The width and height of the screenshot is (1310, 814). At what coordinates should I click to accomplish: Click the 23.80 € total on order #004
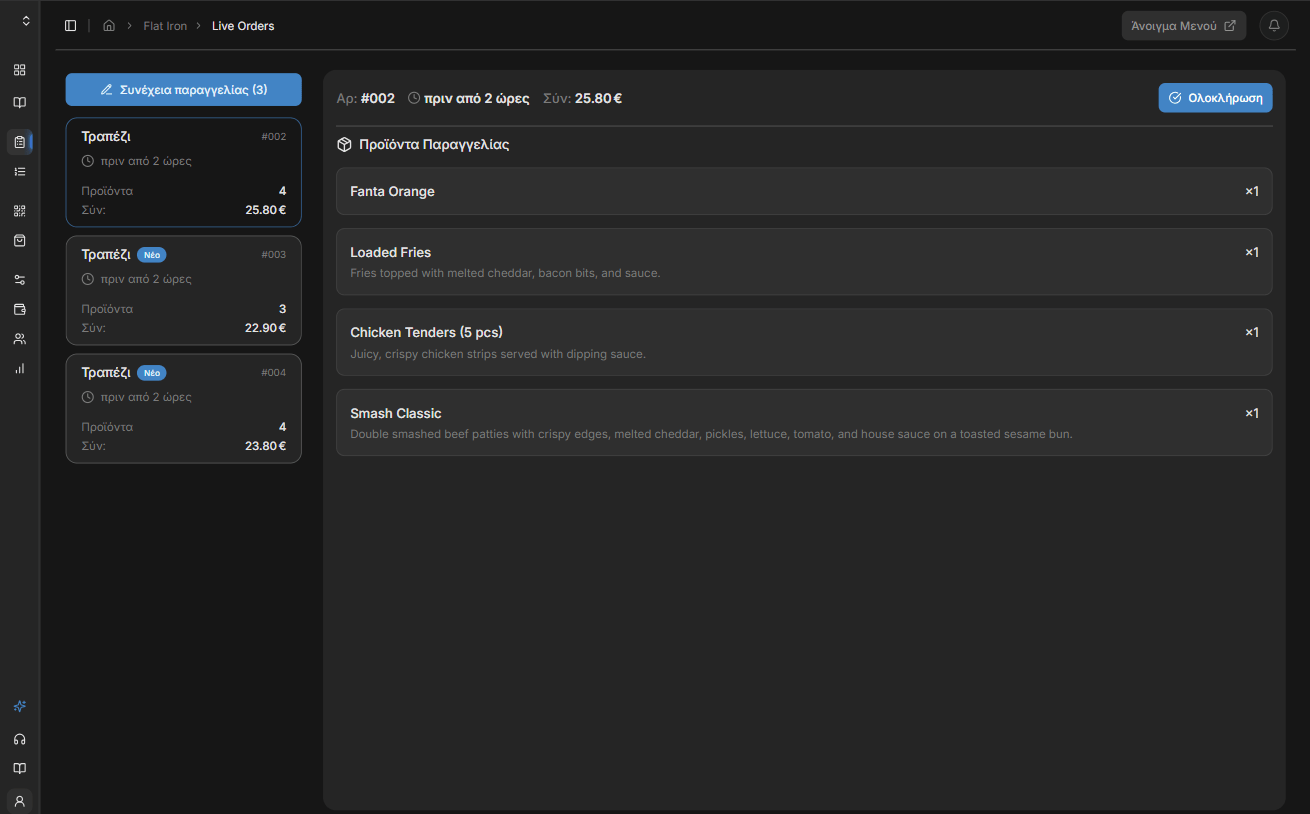click(x=265, y=445)
